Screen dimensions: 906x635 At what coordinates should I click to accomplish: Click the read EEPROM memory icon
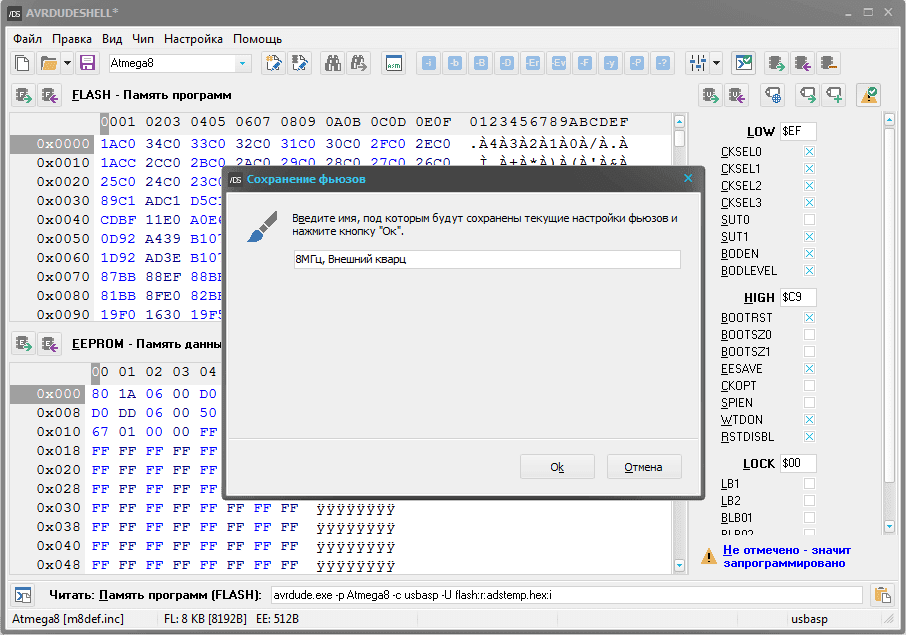pos(24,344)
